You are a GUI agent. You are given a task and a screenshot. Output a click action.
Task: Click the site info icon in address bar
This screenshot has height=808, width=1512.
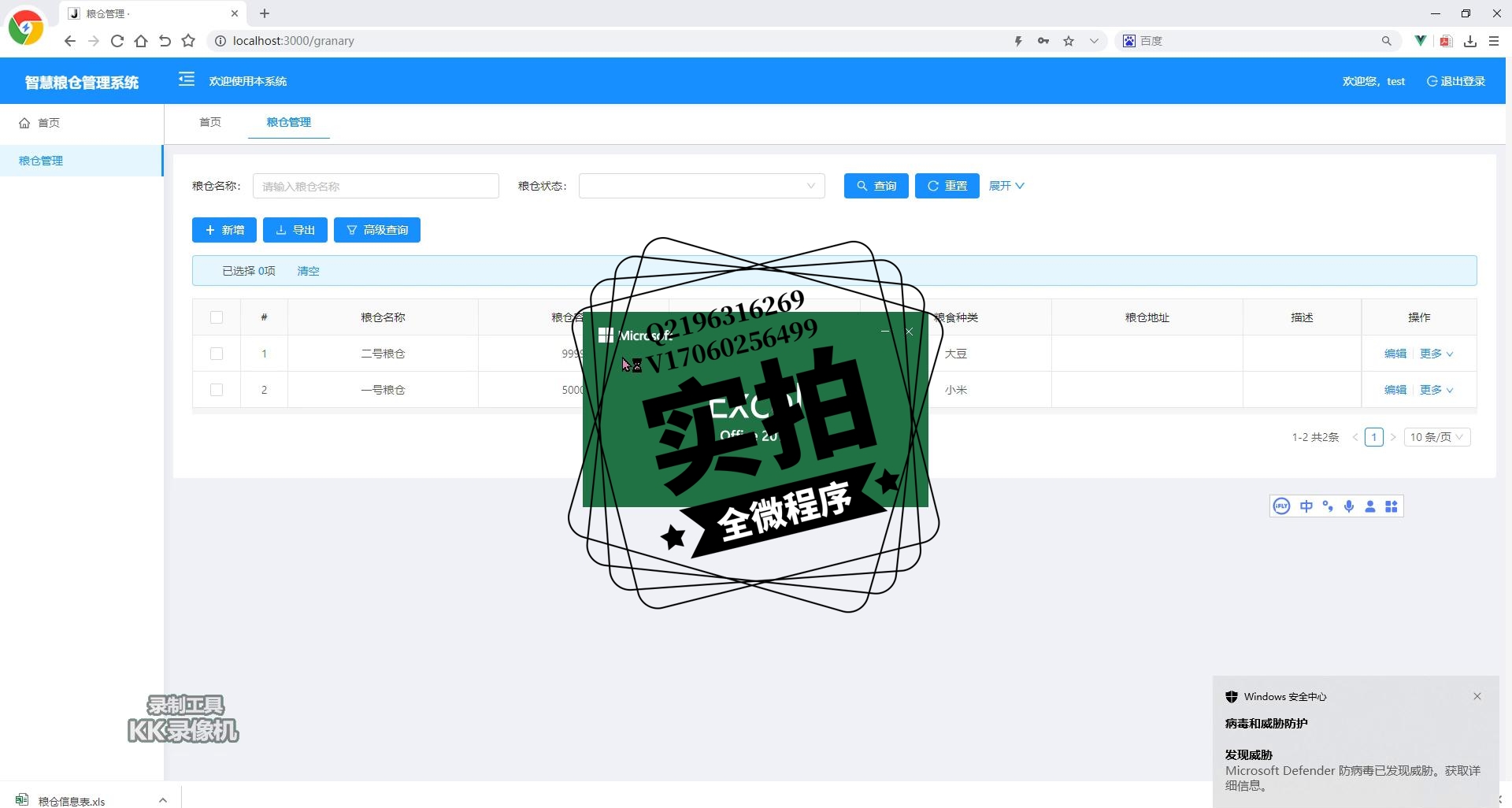[220, 41]
